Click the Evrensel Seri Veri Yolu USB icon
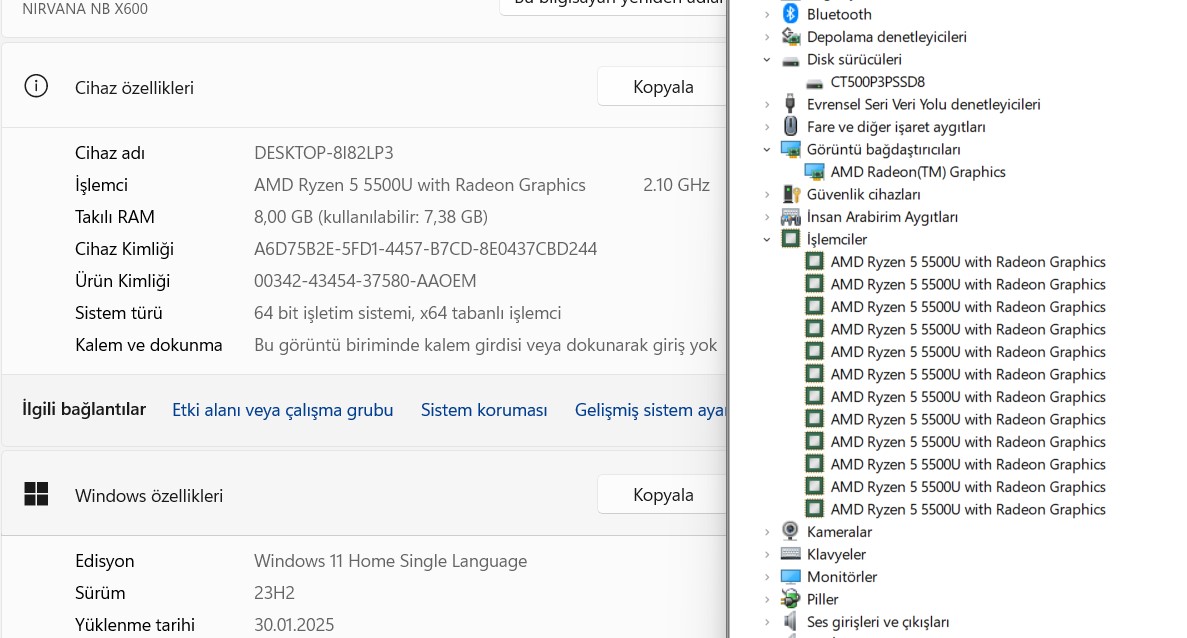The image size is (1187, 638). [790, 104]
